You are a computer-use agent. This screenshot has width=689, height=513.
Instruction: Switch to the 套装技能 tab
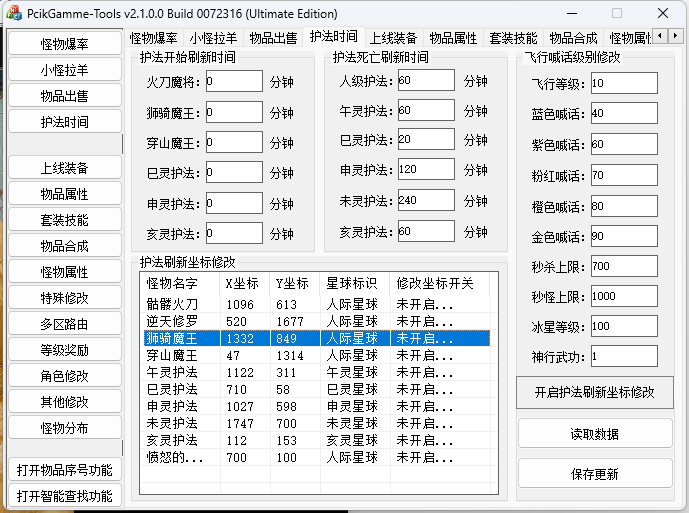513,38
